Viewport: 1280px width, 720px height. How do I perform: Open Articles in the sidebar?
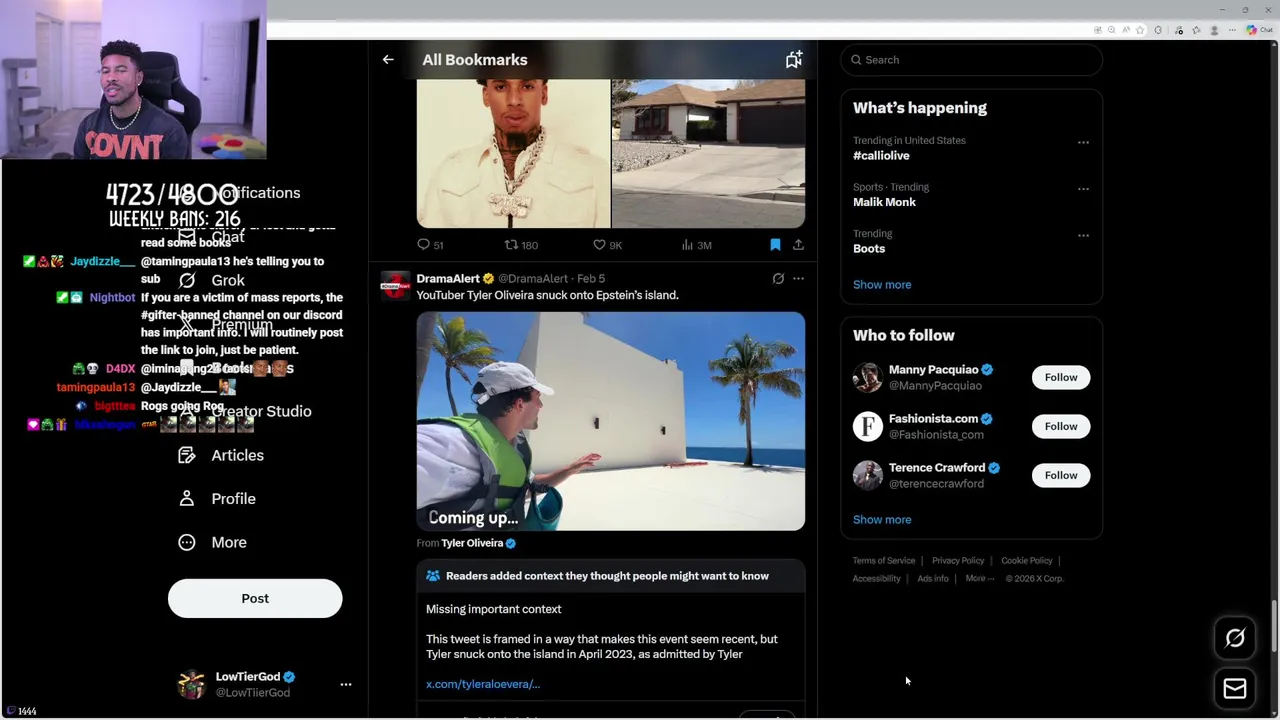237,455
